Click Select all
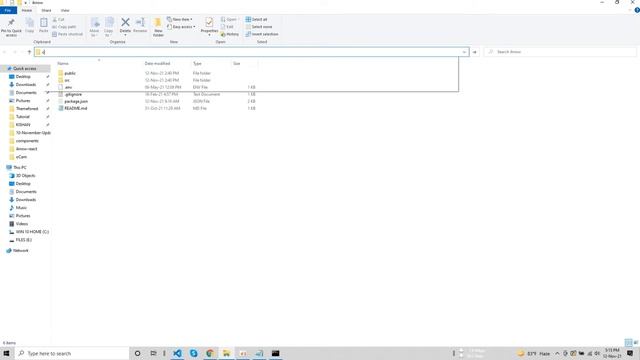Viewport: 640px width, 360px height. click(x=256, y=19)
